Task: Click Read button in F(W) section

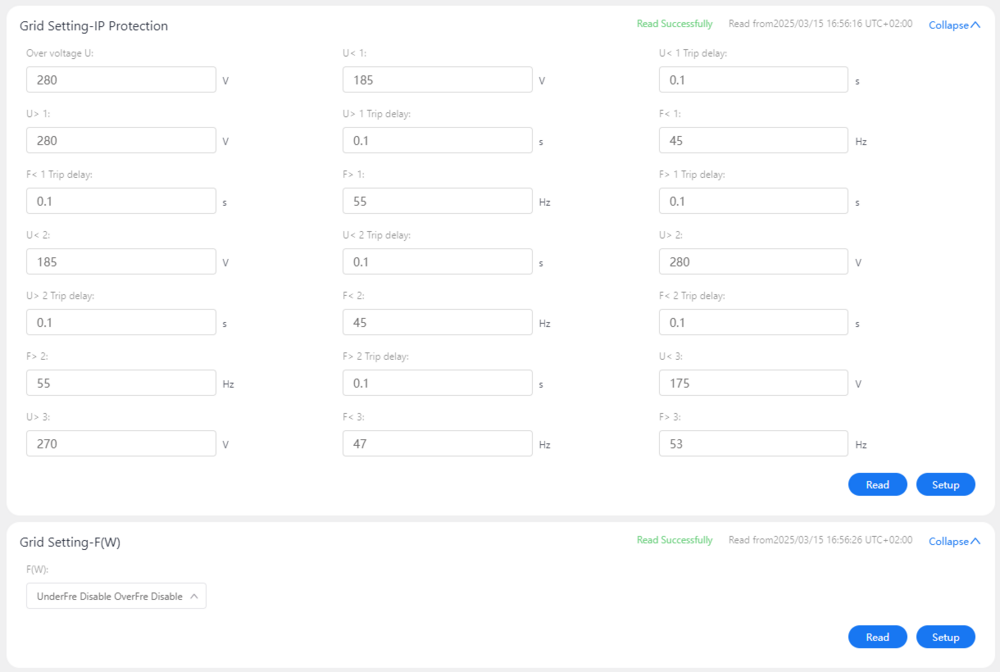Action: pyautogui.click(x=877, y=637)
